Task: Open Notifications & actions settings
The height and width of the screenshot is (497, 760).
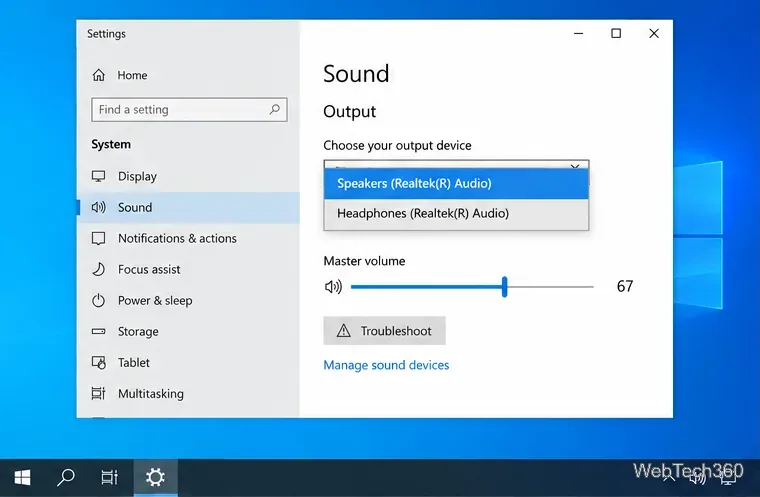Action: coord(188,239)
